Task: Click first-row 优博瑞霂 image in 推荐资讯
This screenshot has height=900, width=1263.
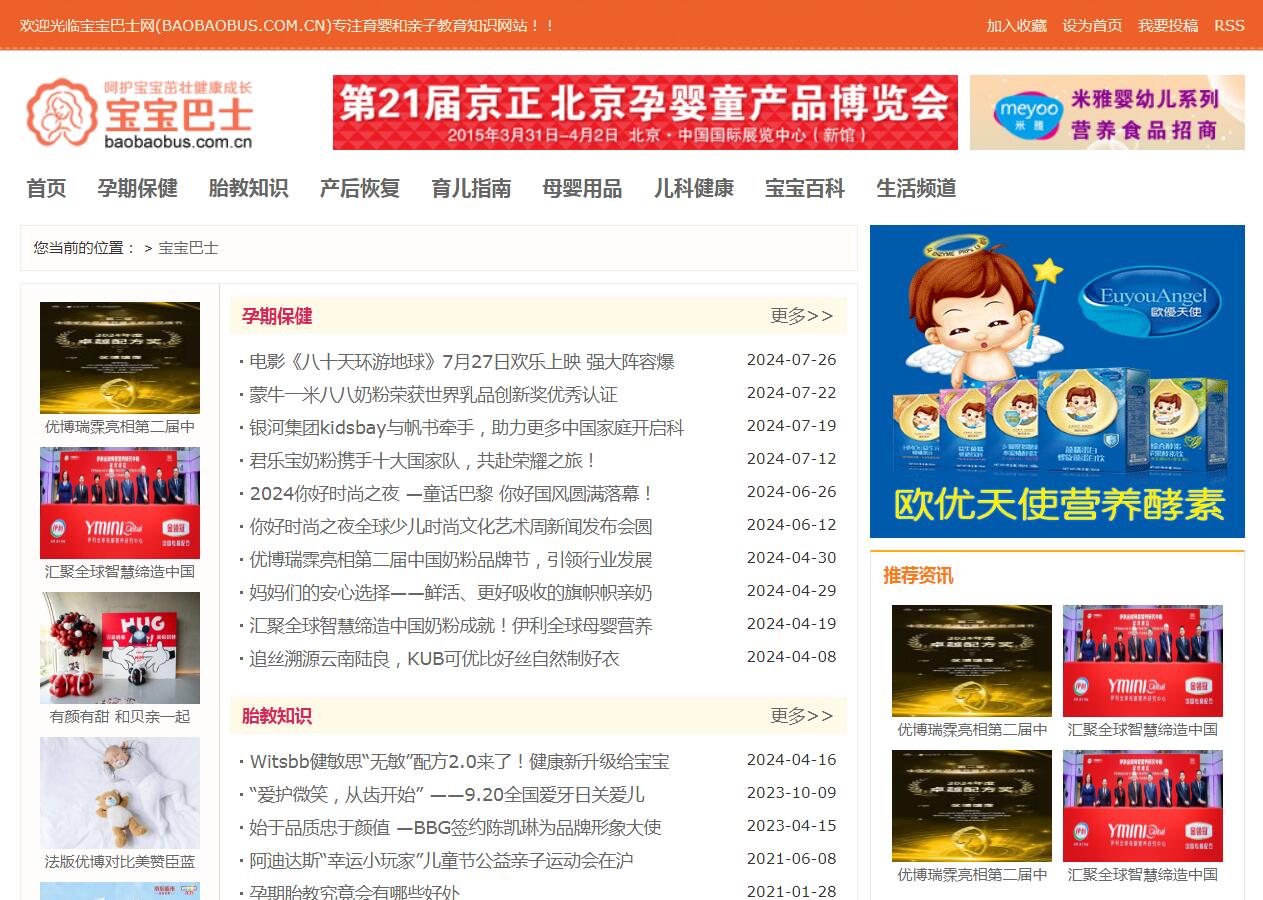Action: [972, 661]
